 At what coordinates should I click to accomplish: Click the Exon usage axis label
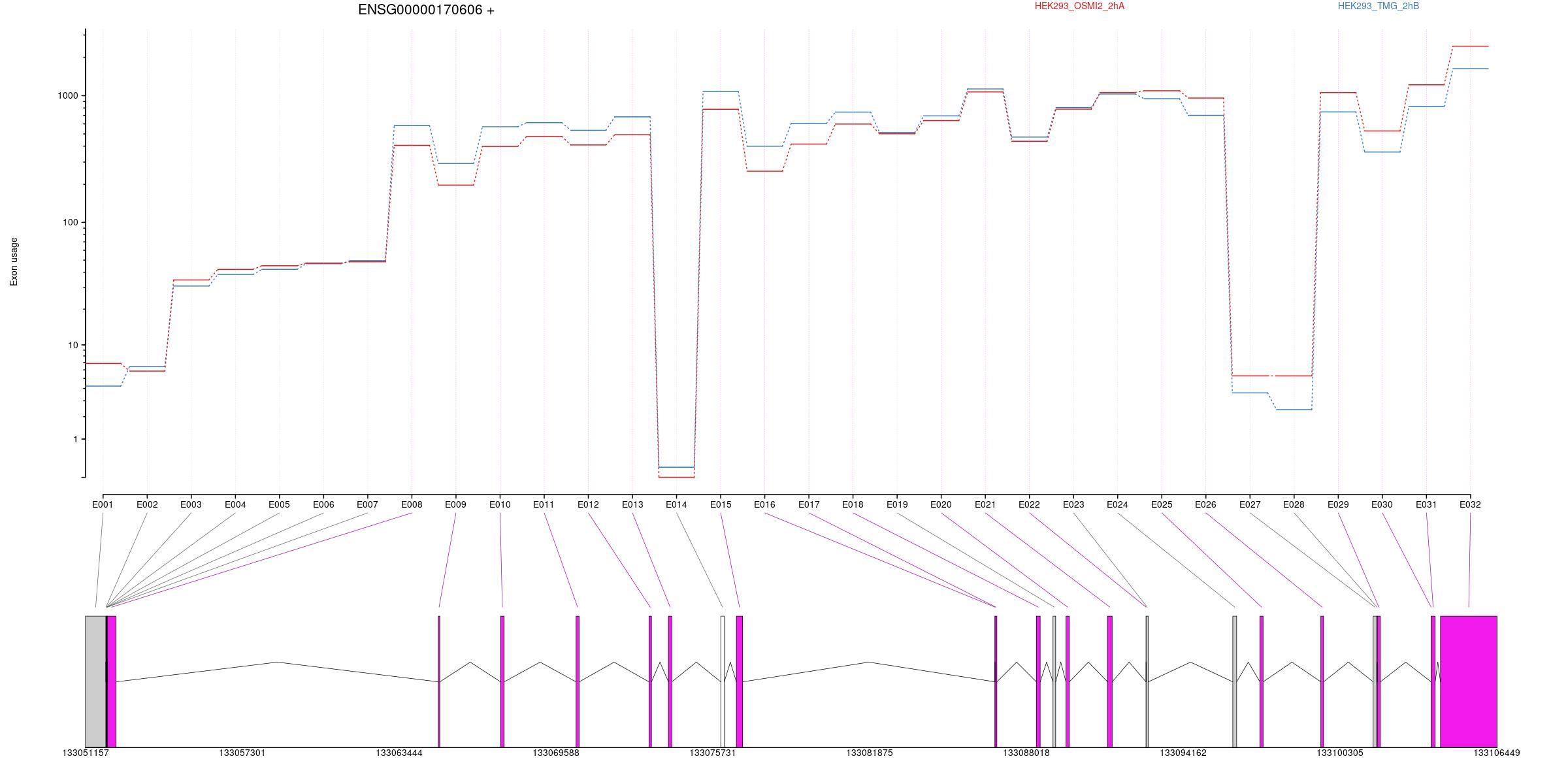[x=14, y=261]
